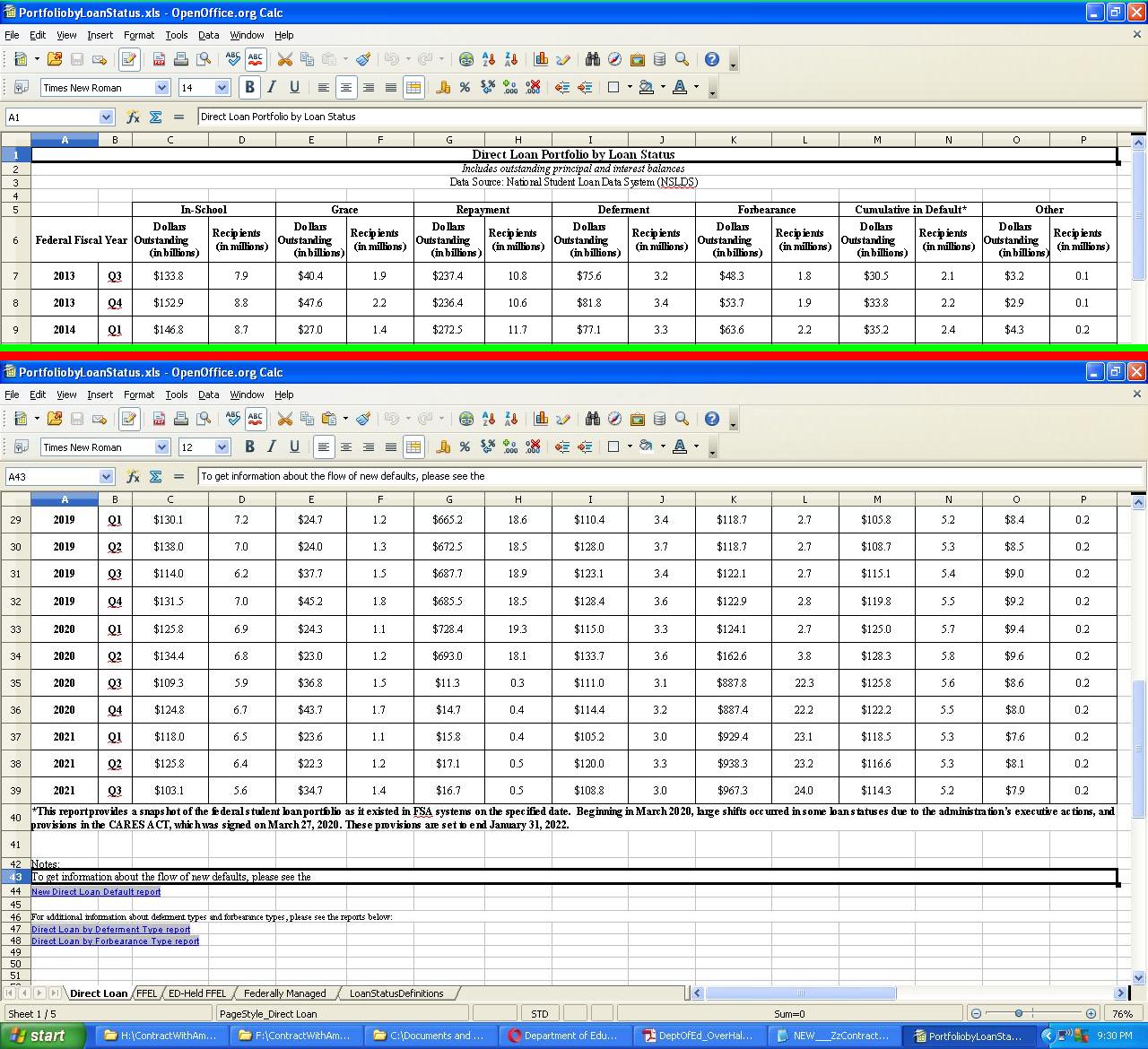Click Sort Ascending icon in upper window toolbar
This screenshot has height=1049, width=1148.
coord(489,59)
